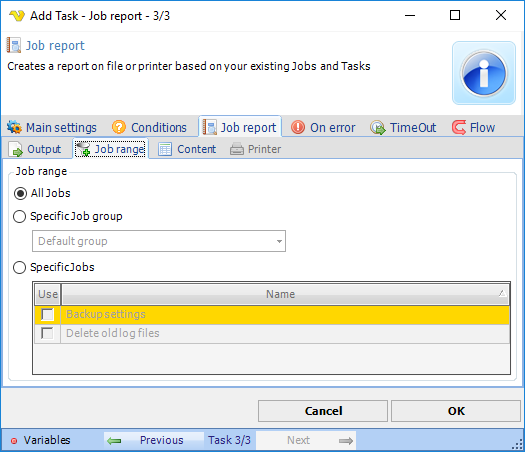Check the Use box for Delete old log files
The image size is (525, 452).
(x=47, y=333)
